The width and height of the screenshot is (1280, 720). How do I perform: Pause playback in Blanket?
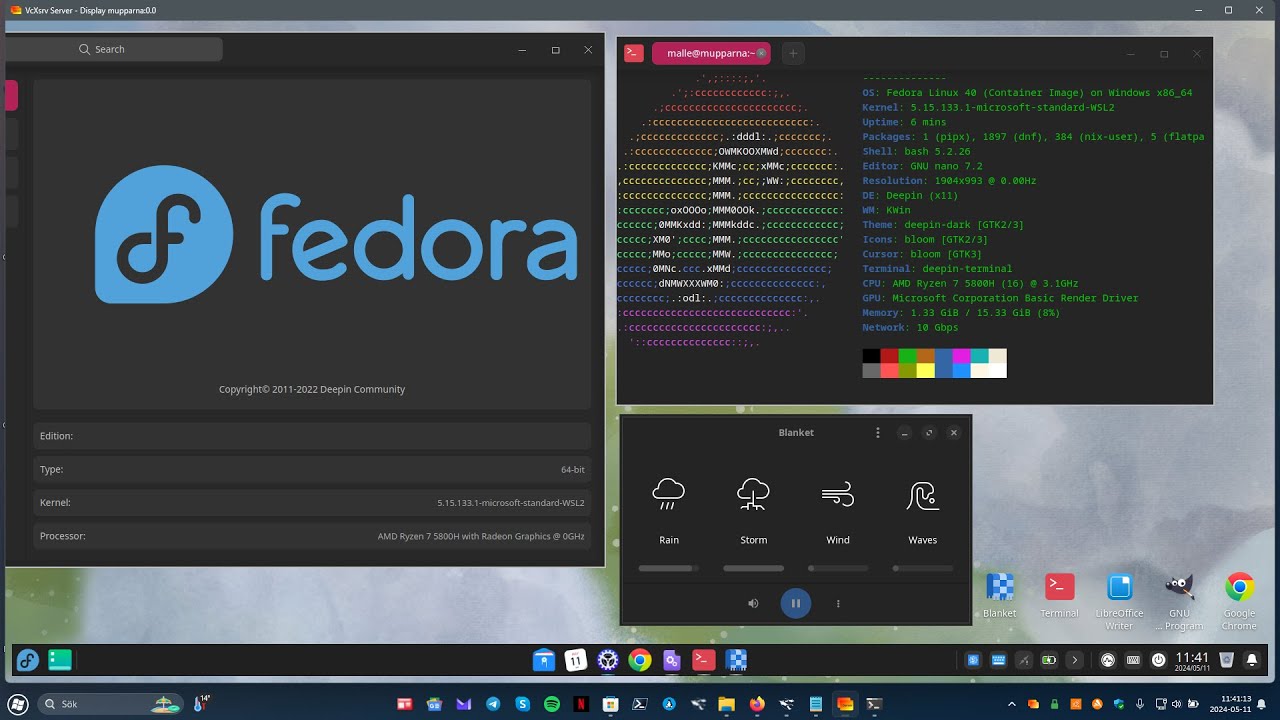pos(796,603)
